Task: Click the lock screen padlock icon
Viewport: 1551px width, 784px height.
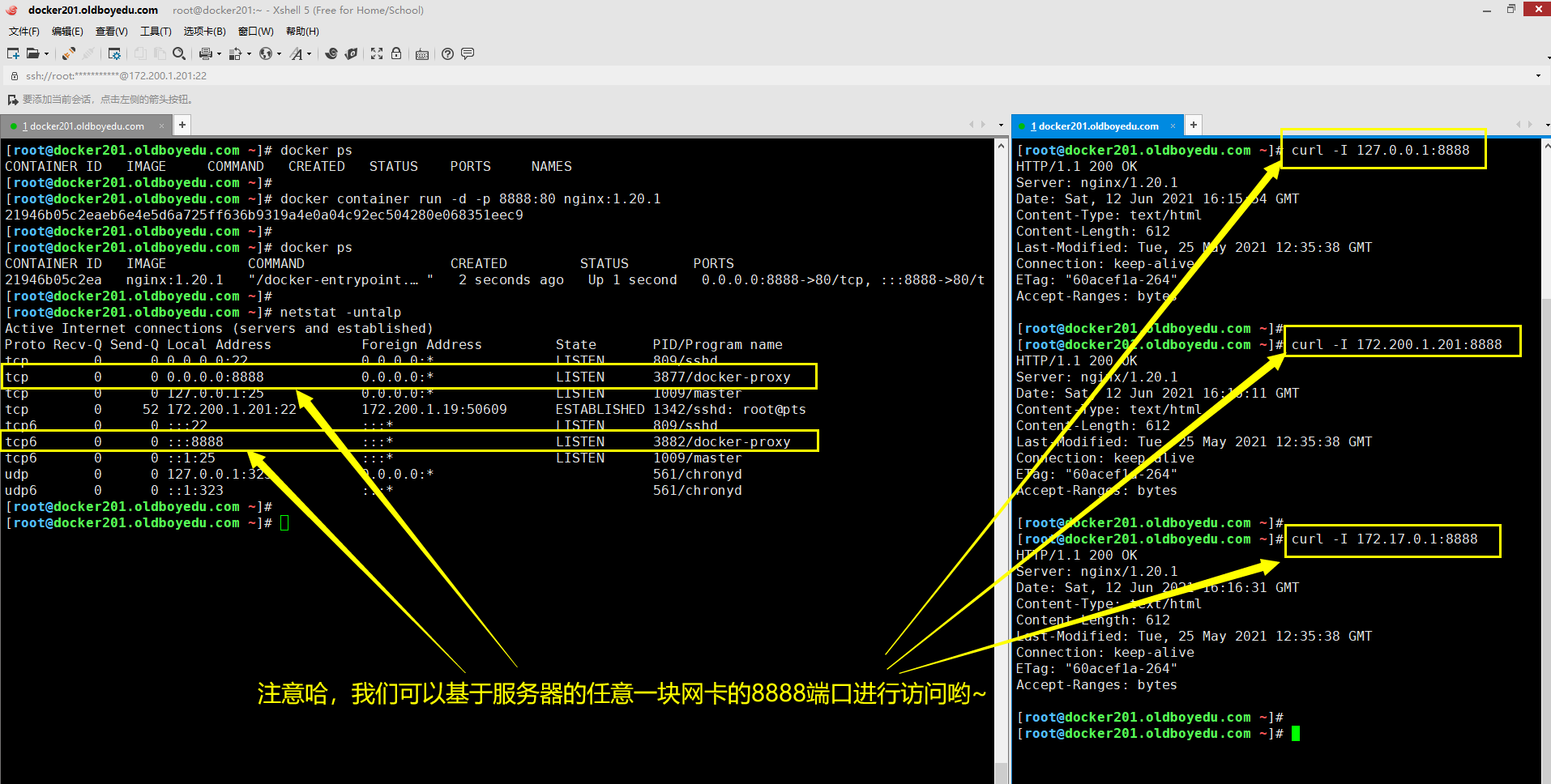Action: 396,53
